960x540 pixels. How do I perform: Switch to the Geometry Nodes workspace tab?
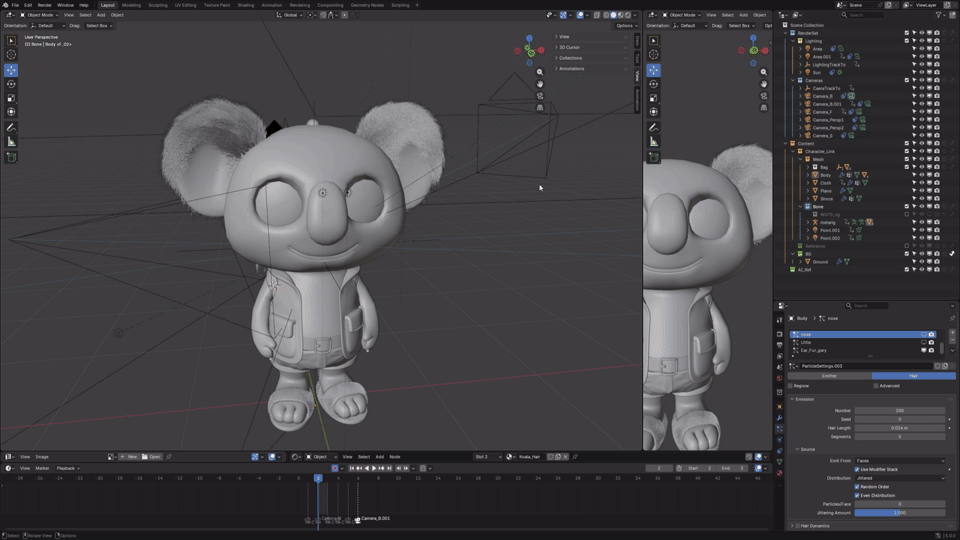(367, 5)
